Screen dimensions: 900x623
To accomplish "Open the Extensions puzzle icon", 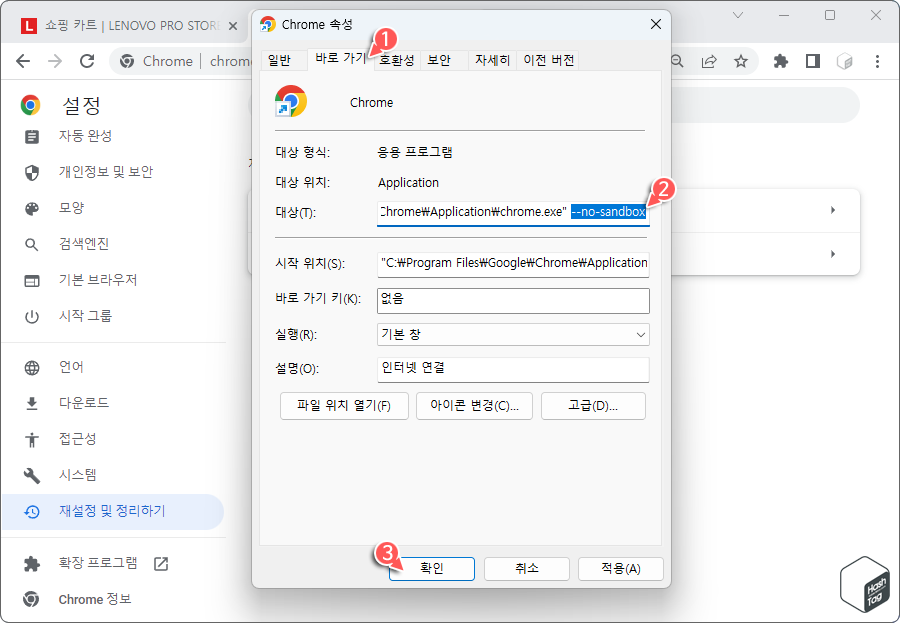I will [780, 61].
